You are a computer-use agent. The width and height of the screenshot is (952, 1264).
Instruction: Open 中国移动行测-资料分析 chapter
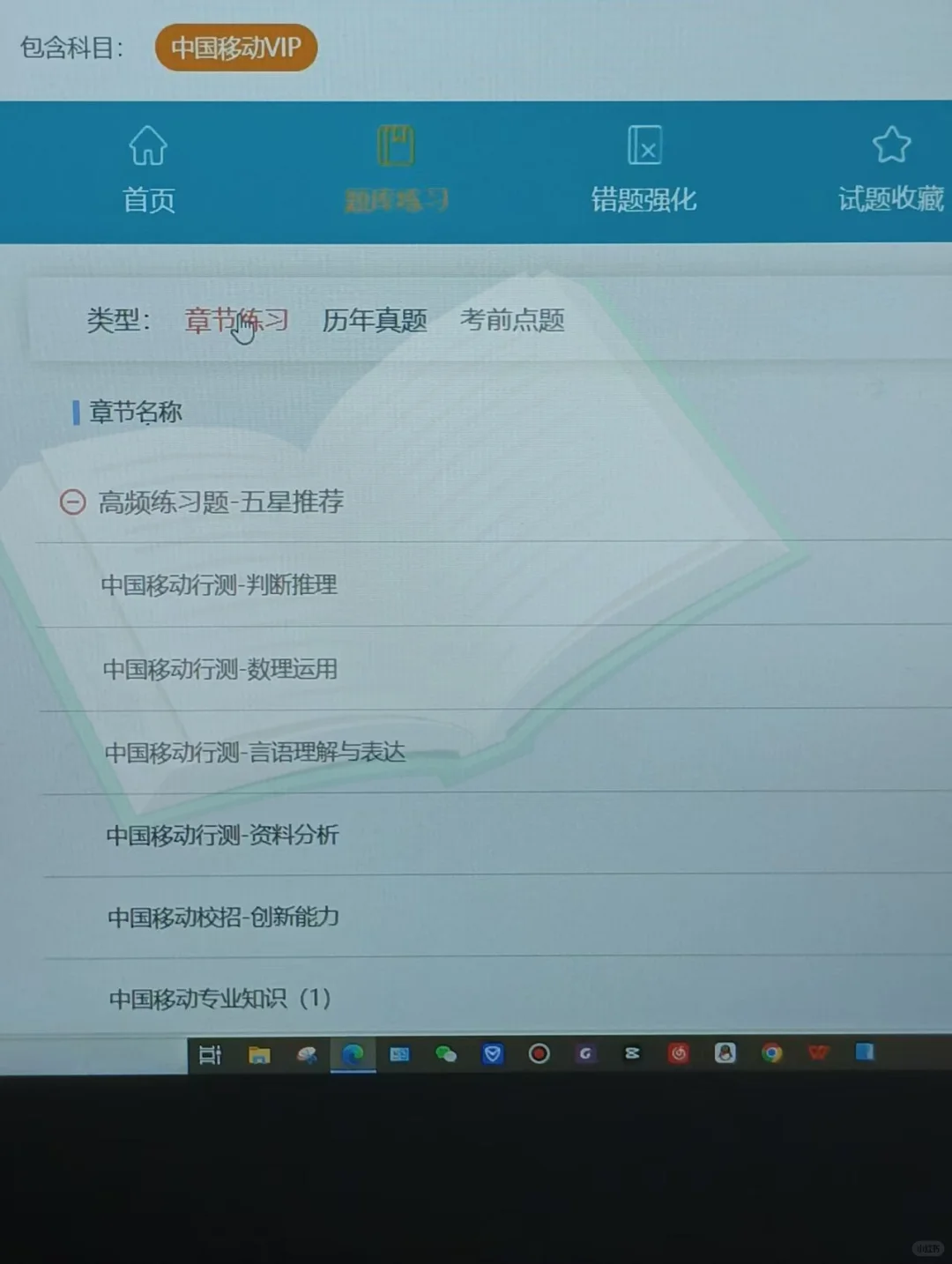(x=222, y=835)
